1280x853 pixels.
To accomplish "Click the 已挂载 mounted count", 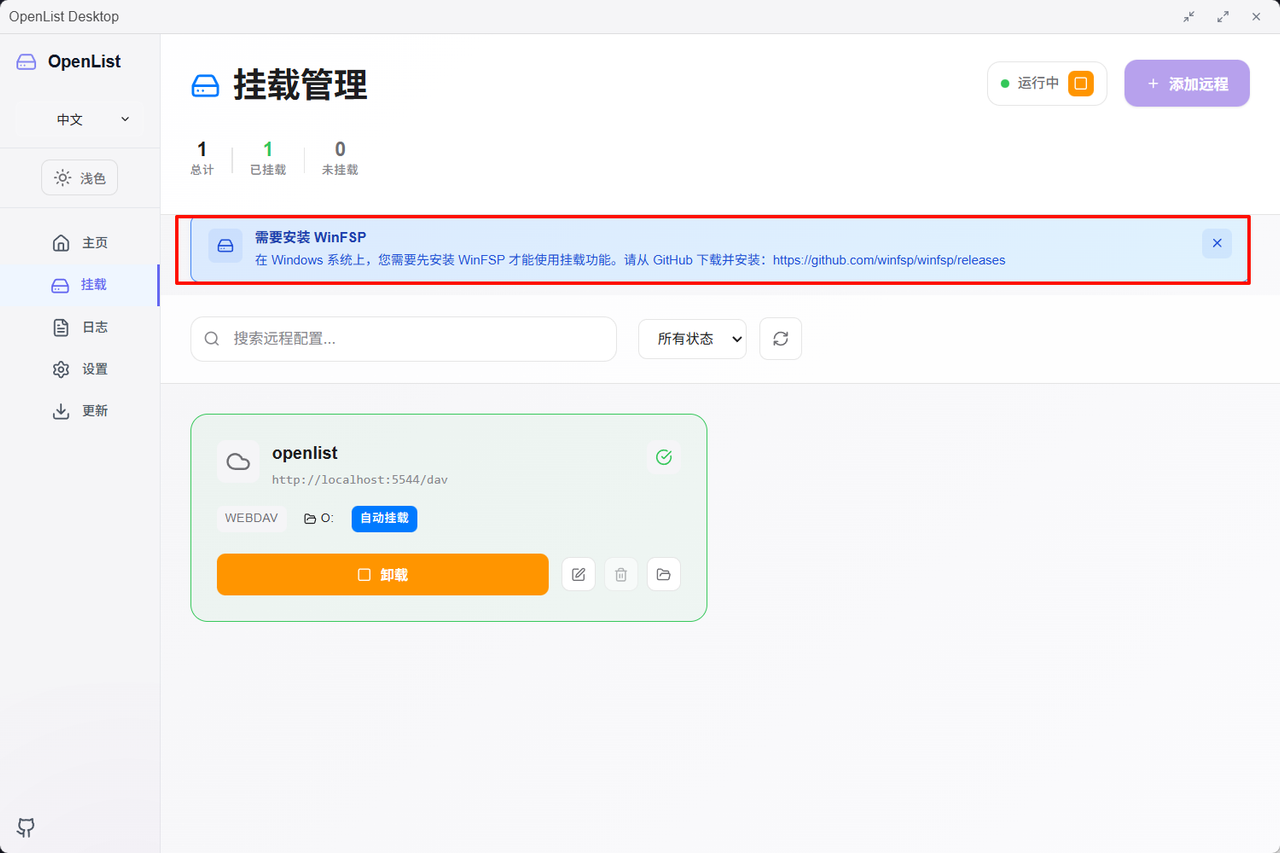I will [268, 159].
